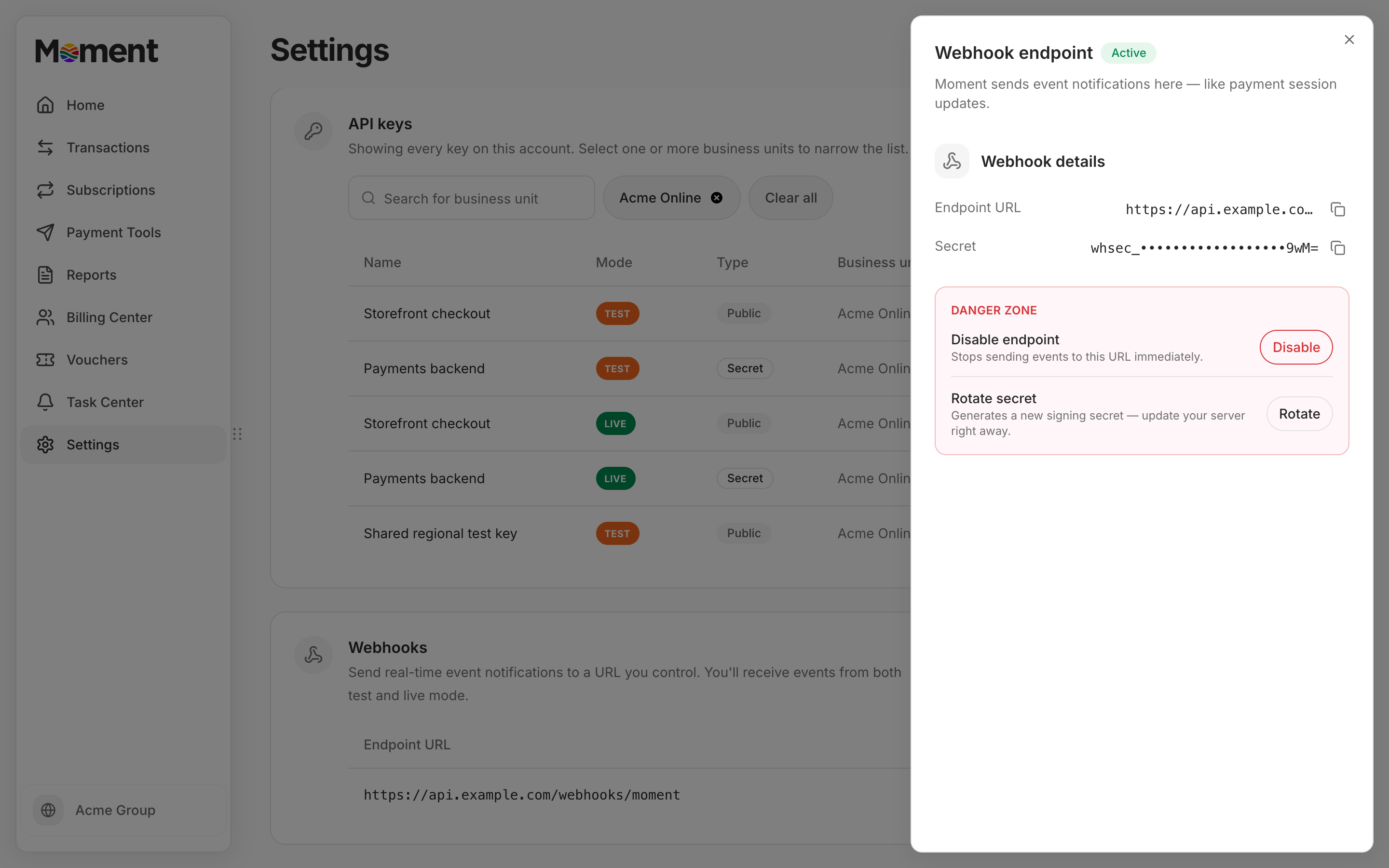Disable the webhook endpoint
Viewport: 1389px width, 868px height.
(x=1296, y=347)
